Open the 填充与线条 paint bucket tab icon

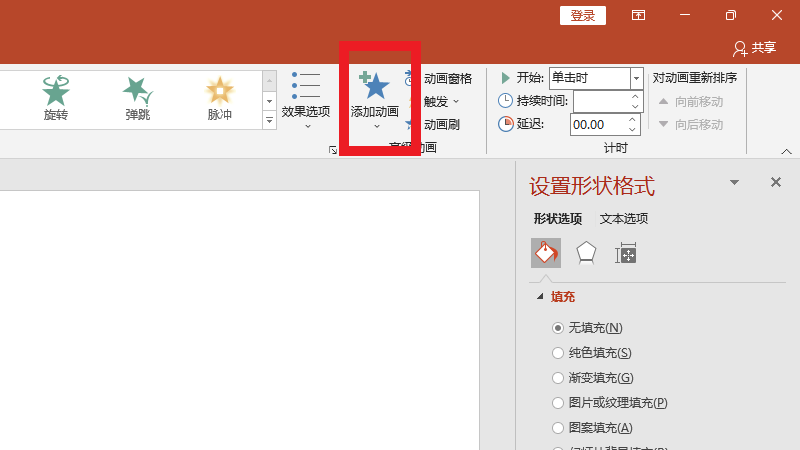(545, 253)
